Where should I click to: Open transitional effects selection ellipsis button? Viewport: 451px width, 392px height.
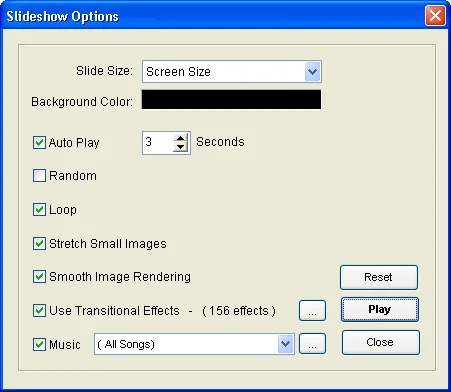tap(312, 311)
